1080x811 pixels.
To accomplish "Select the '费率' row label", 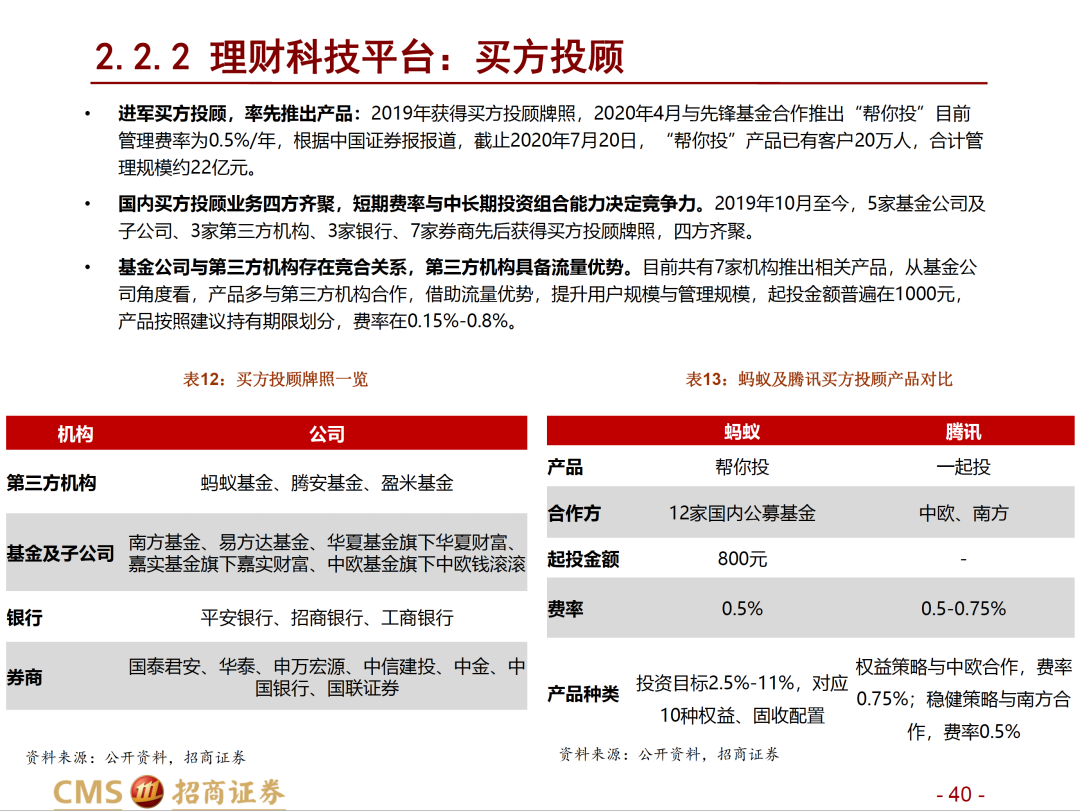I will pos(565,609).
